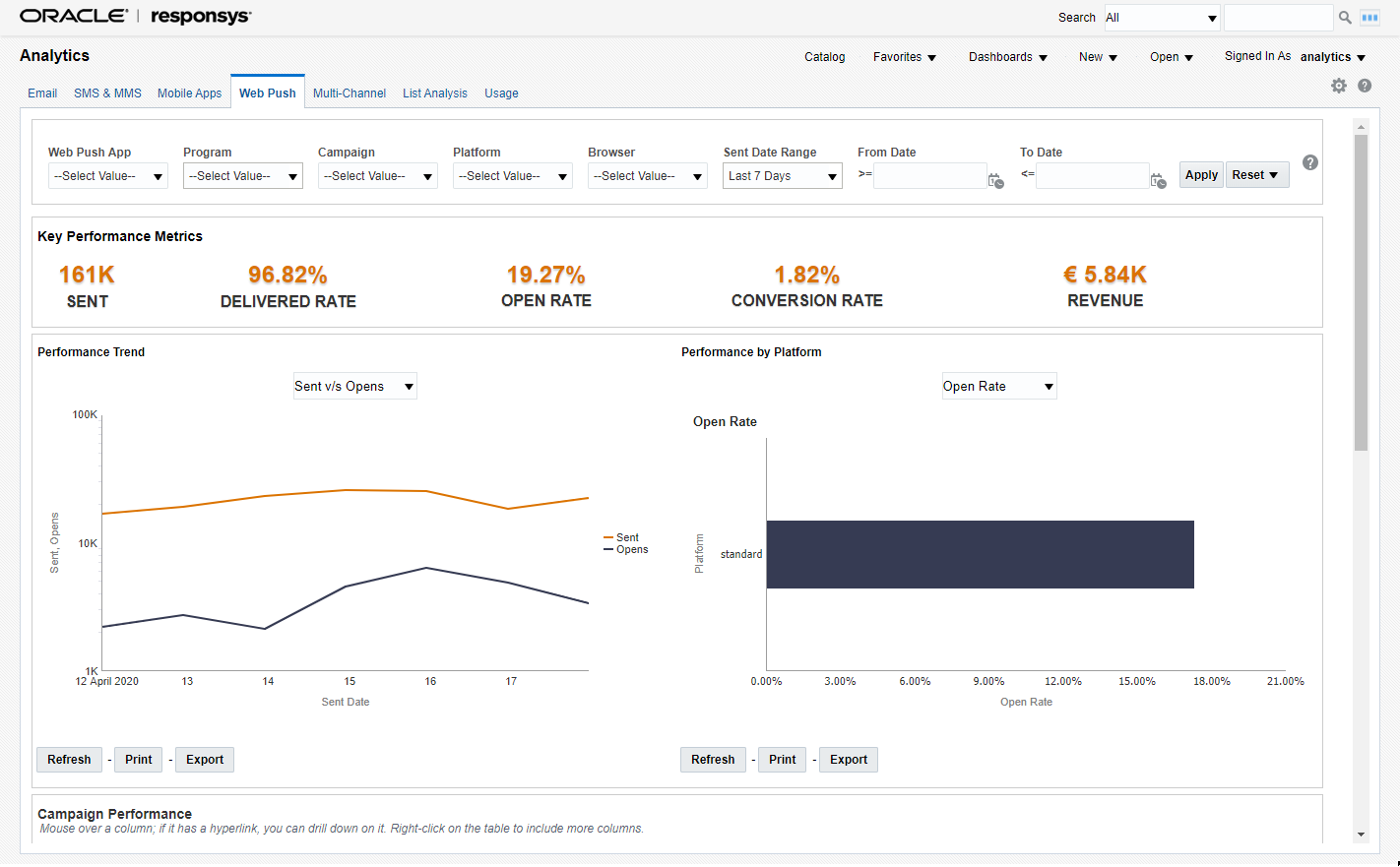Switch to the SMS & MMS tab

click(x=107, y=93)
